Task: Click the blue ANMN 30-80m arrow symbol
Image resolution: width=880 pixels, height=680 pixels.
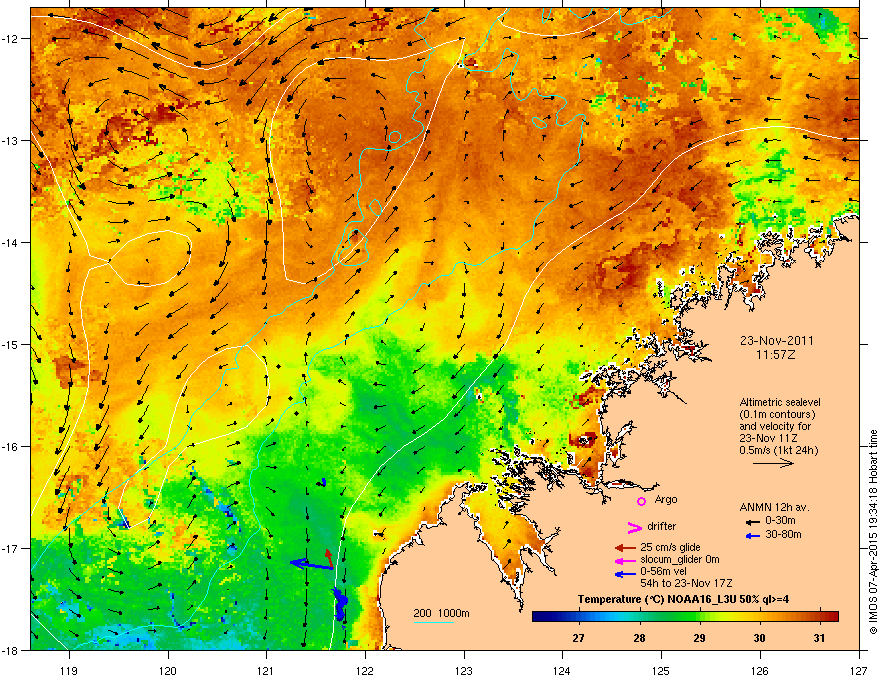Action: pos(753,536)
